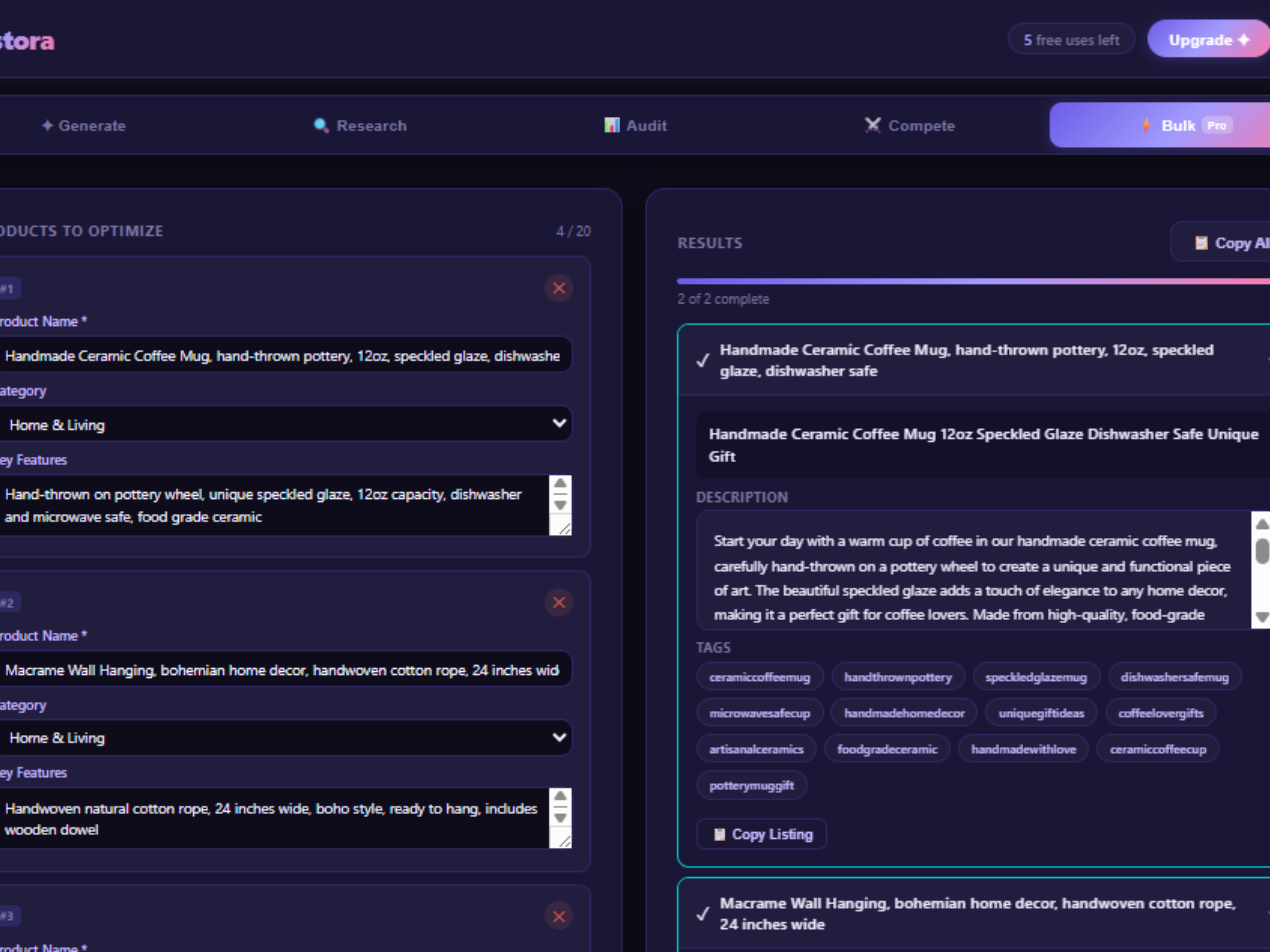This screenshot has height=952, width=1270.
Task: Select the handthrownpottery tag
Action: pyautogui.click(x=898, y=677)
